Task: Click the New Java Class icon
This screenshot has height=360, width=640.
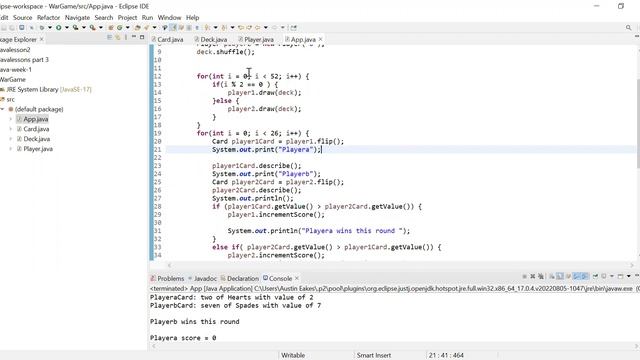Action: pyautogui.click(x=120, y=28)
